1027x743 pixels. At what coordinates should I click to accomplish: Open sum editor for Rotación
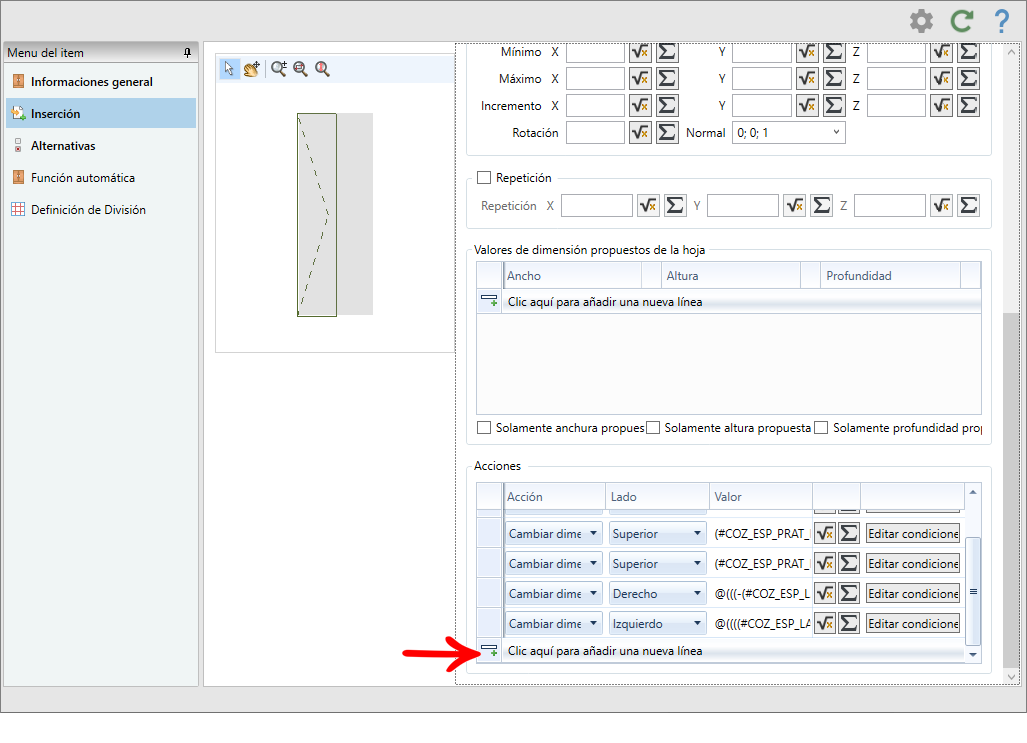667,132
